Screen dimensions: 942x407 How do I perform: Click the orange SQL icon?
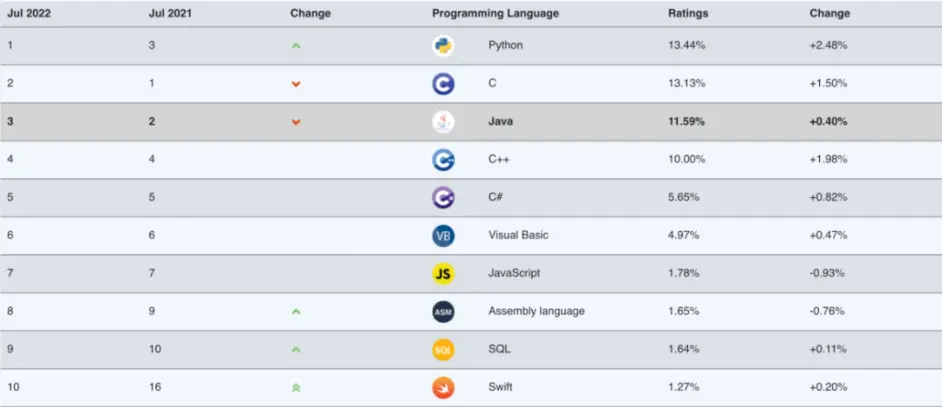443,350
